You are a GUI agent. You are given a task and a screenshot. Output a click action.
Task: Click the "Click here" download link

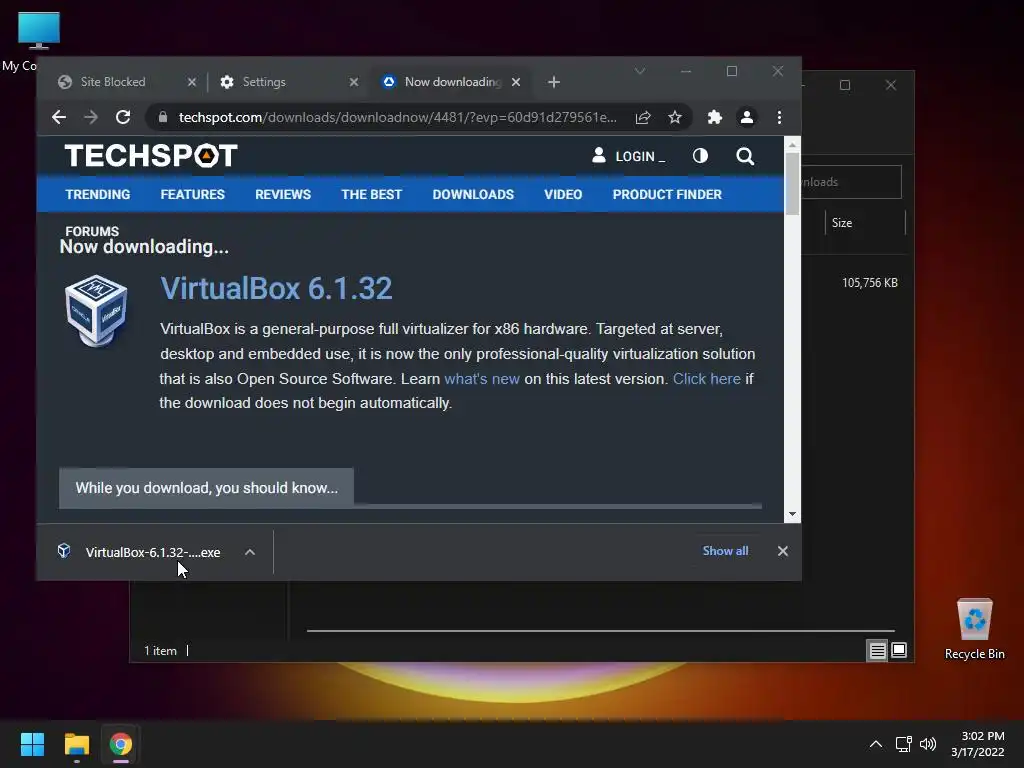click(x=707, y=379)
